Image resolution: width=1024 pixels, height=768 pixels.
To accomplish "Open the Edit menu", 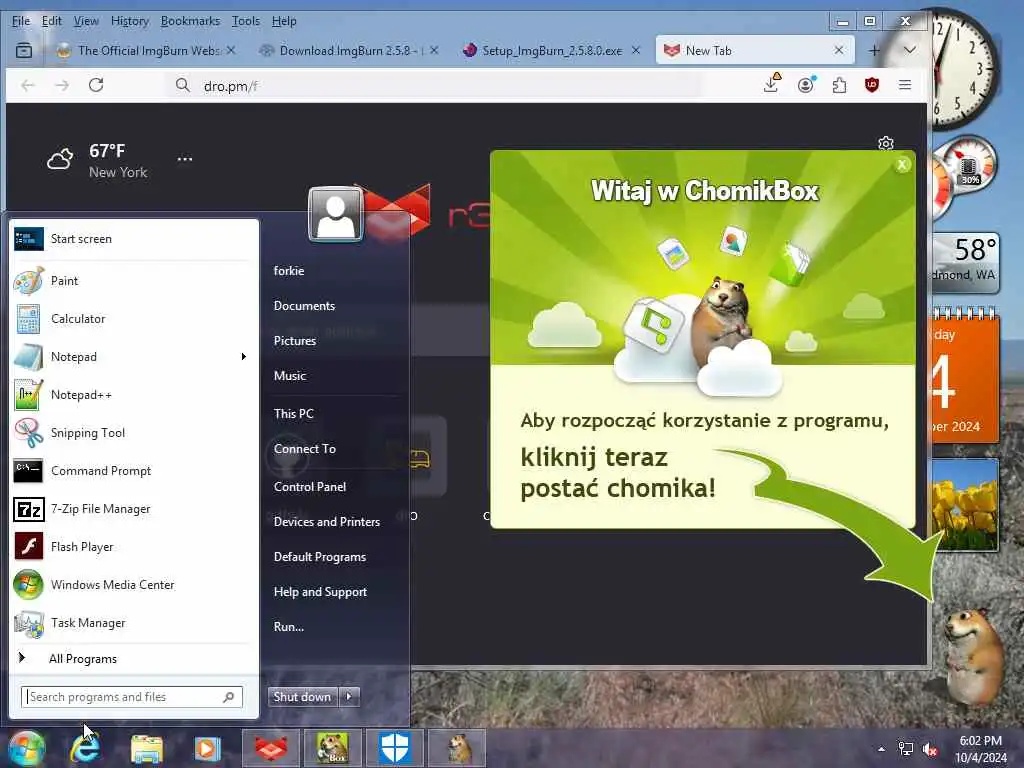I will (52, 21).
